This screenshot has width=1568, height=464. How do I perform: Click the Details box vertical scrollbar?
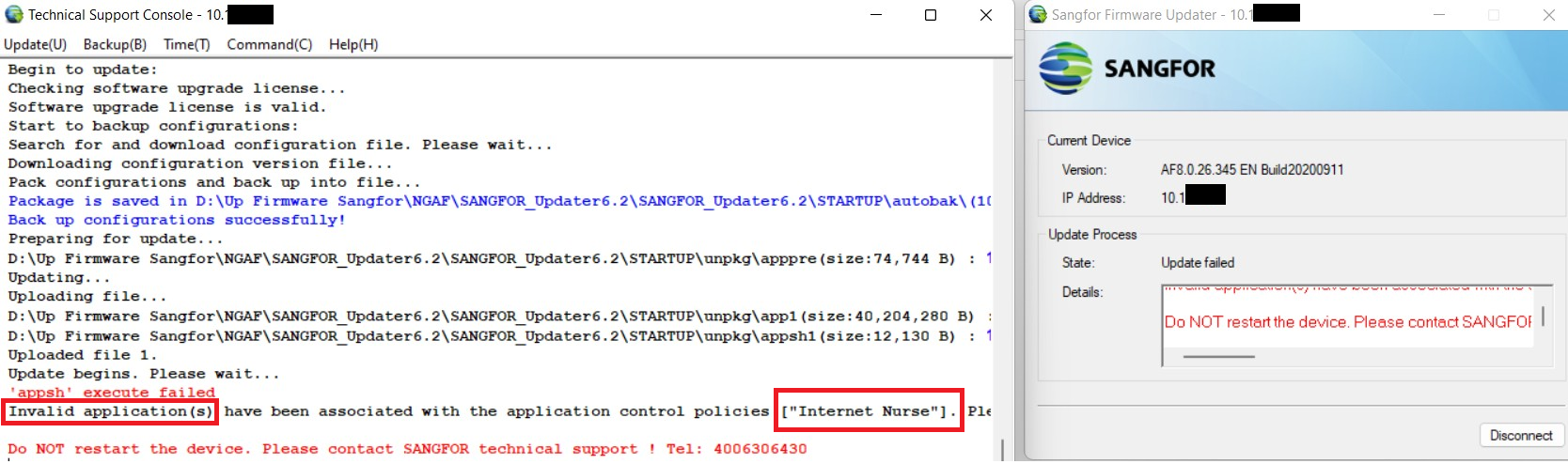point(1543,315)
